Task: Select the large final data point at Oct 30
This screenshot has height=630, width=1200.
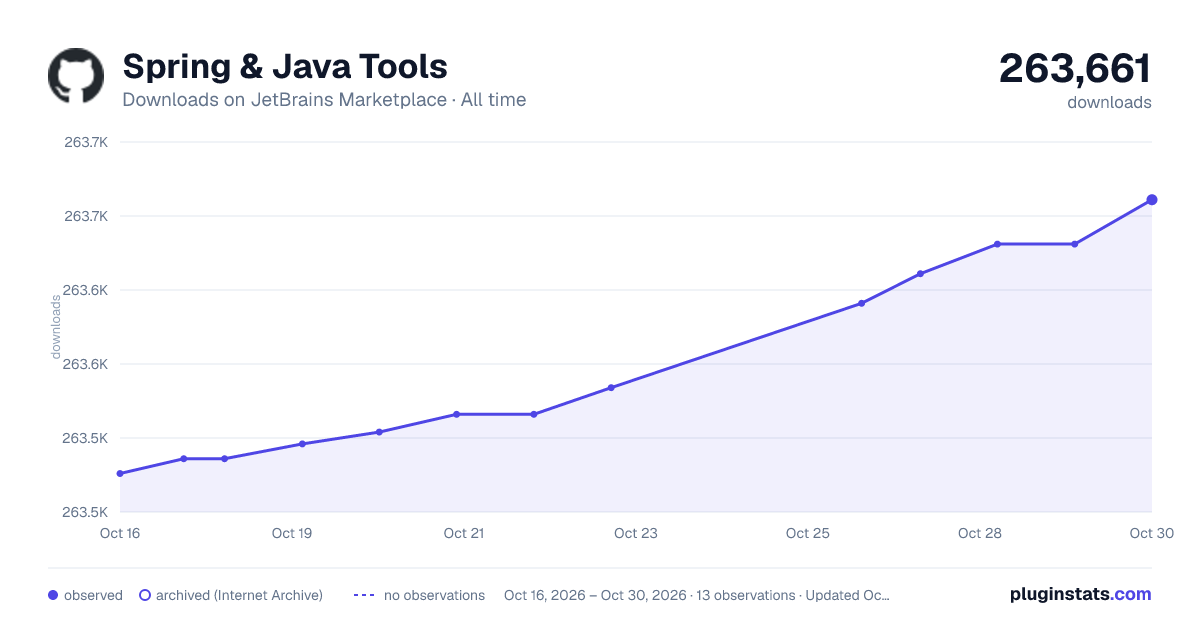Action: click(x=1152, y=200)
